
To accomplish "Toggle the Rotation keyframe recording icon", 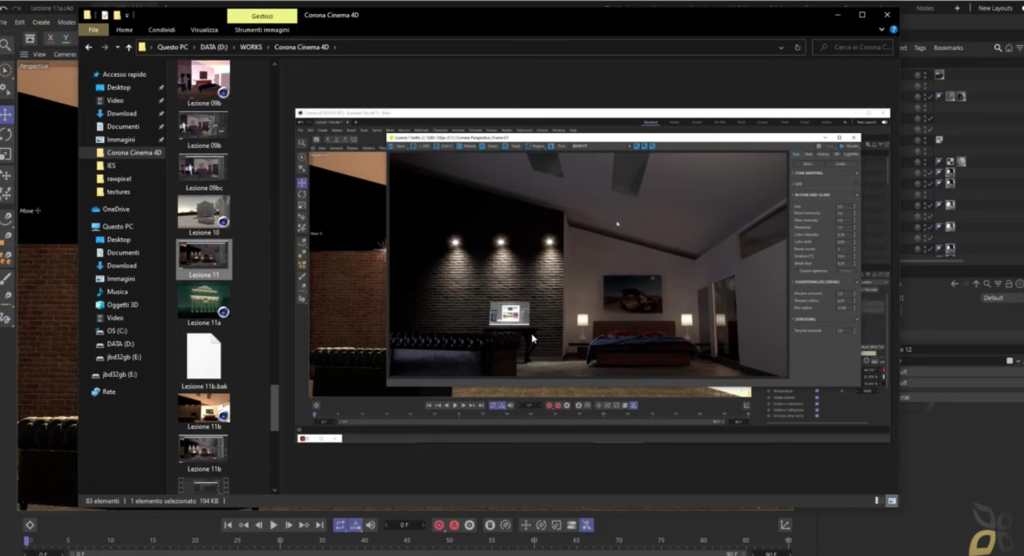I will 541,525.
